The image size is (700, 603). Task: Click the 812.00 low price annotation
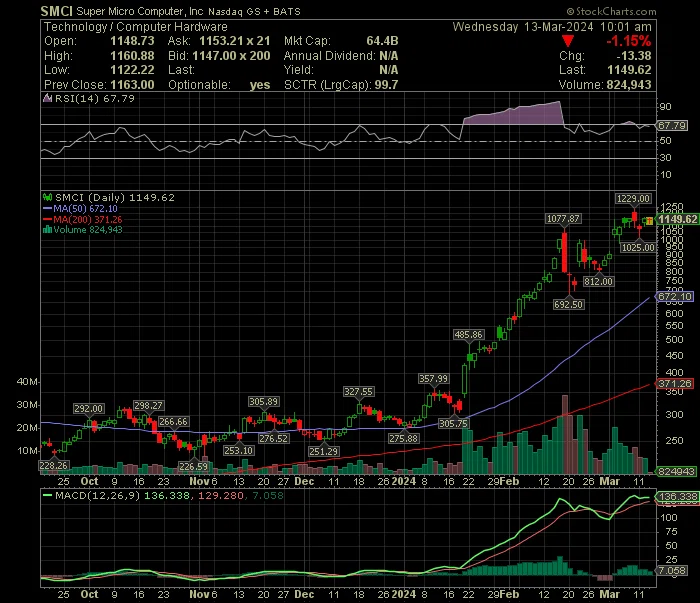tap(599, 282)
